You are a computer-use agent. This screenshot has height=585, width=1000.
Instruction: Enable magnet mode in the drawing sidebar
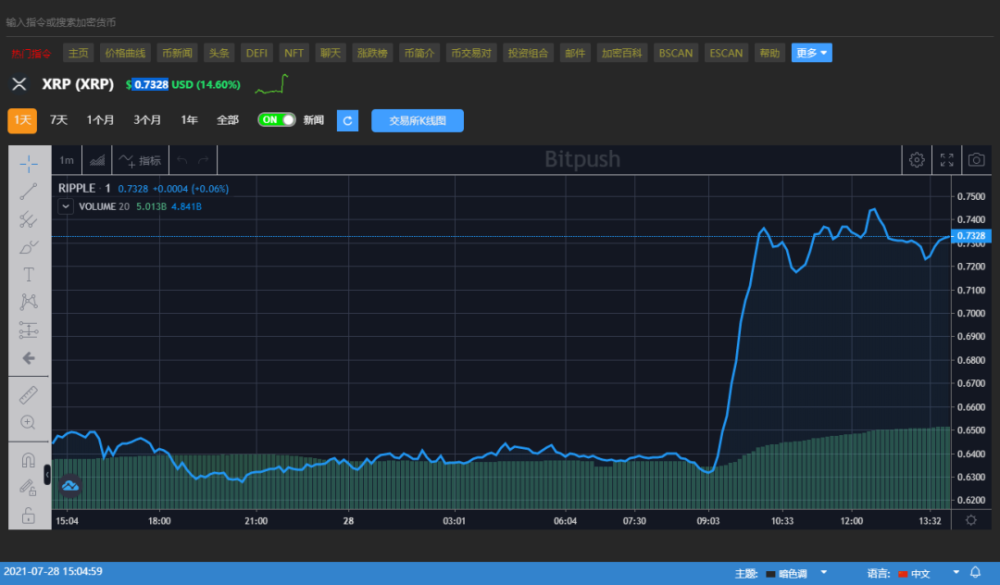[28, 459]
